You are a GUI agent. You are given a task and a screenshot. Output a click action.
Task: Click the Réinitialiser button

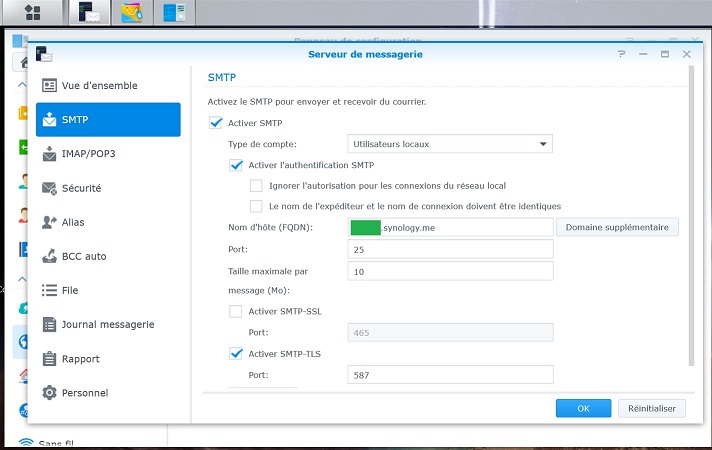(x=651, y=408)
